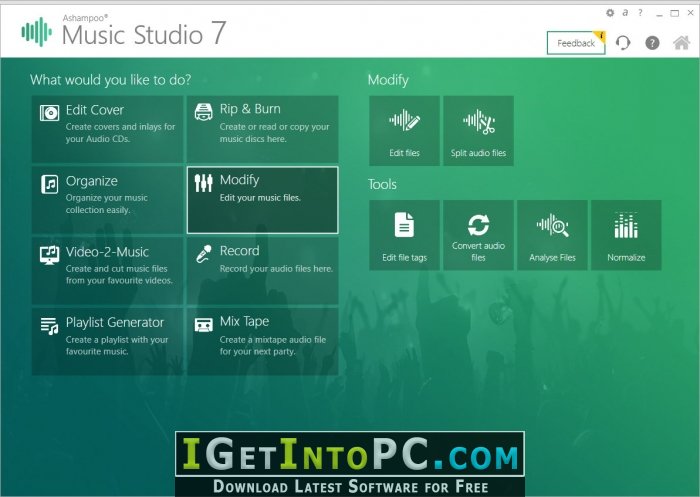Open the Edit files waveform tool
This screenshot has height=497, width=700.
point(404,130)
